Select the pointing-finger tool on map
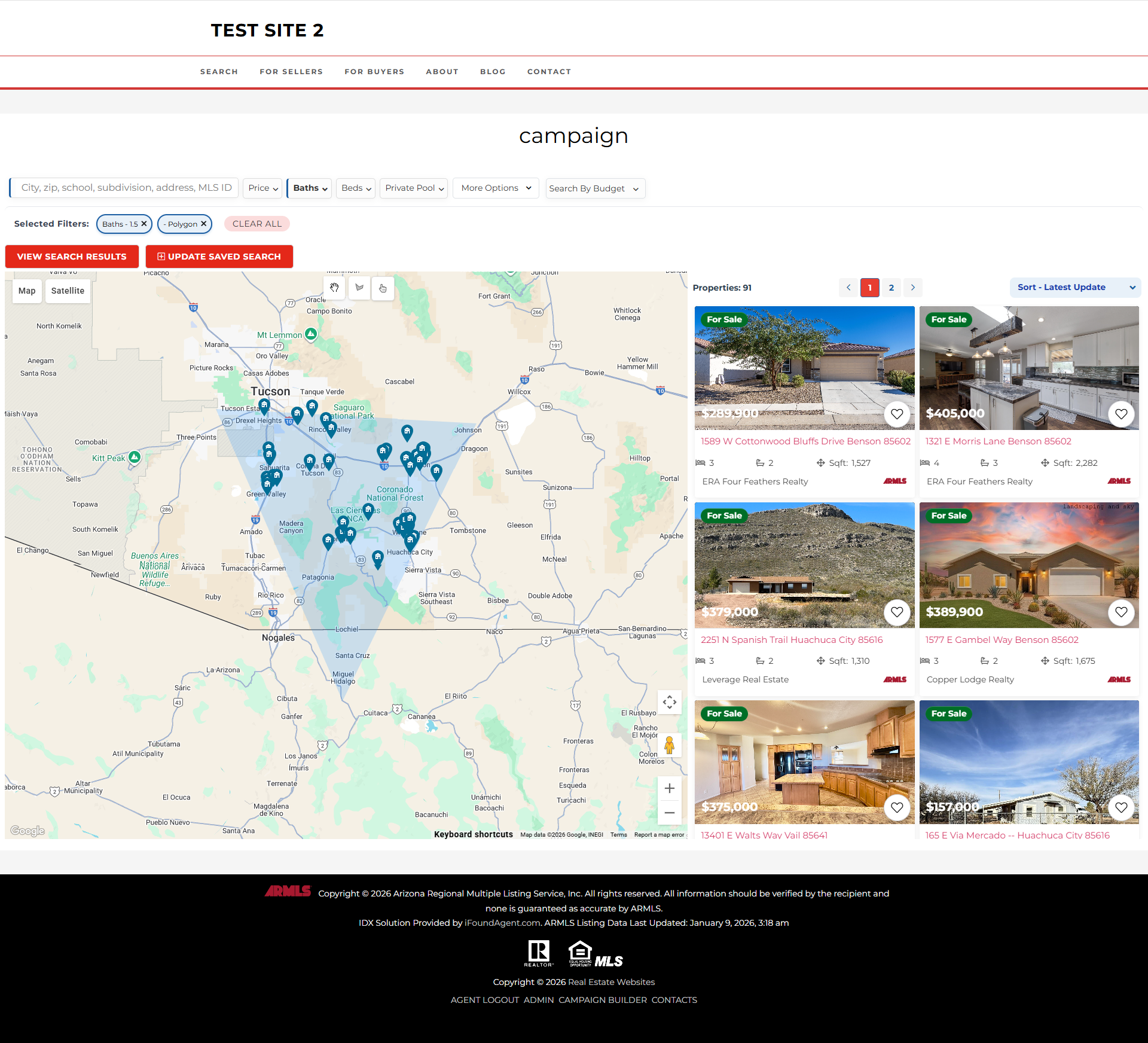Screen dimensions: 1148x1043 [x=383, y=288]
